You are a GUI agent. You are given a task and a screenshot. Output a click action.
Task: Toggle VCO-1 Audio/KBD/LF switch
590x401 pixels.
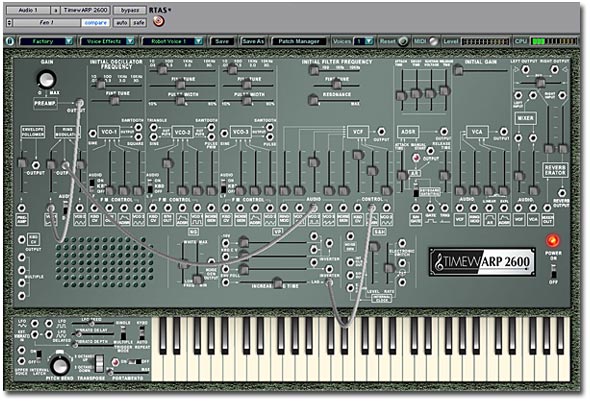[91, 185]
